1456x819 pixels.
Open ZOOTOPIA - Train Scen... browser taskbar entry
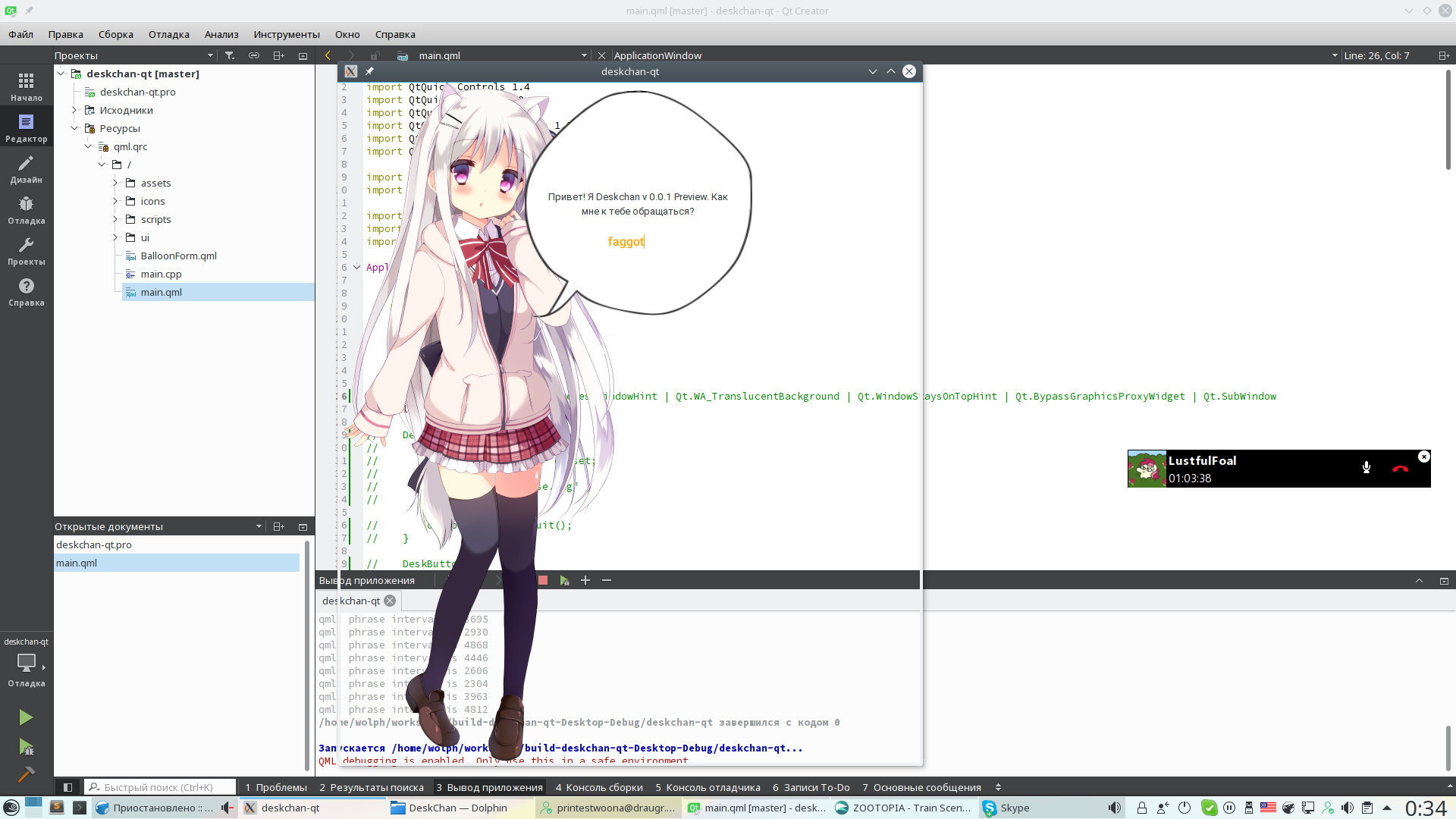pos(902,808)
